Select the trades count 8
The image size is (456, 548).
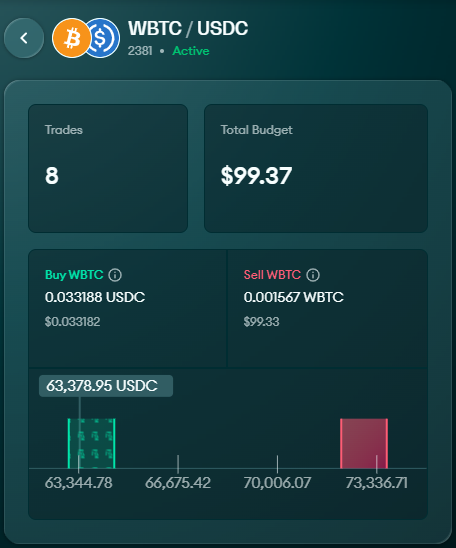click(52, 175)
